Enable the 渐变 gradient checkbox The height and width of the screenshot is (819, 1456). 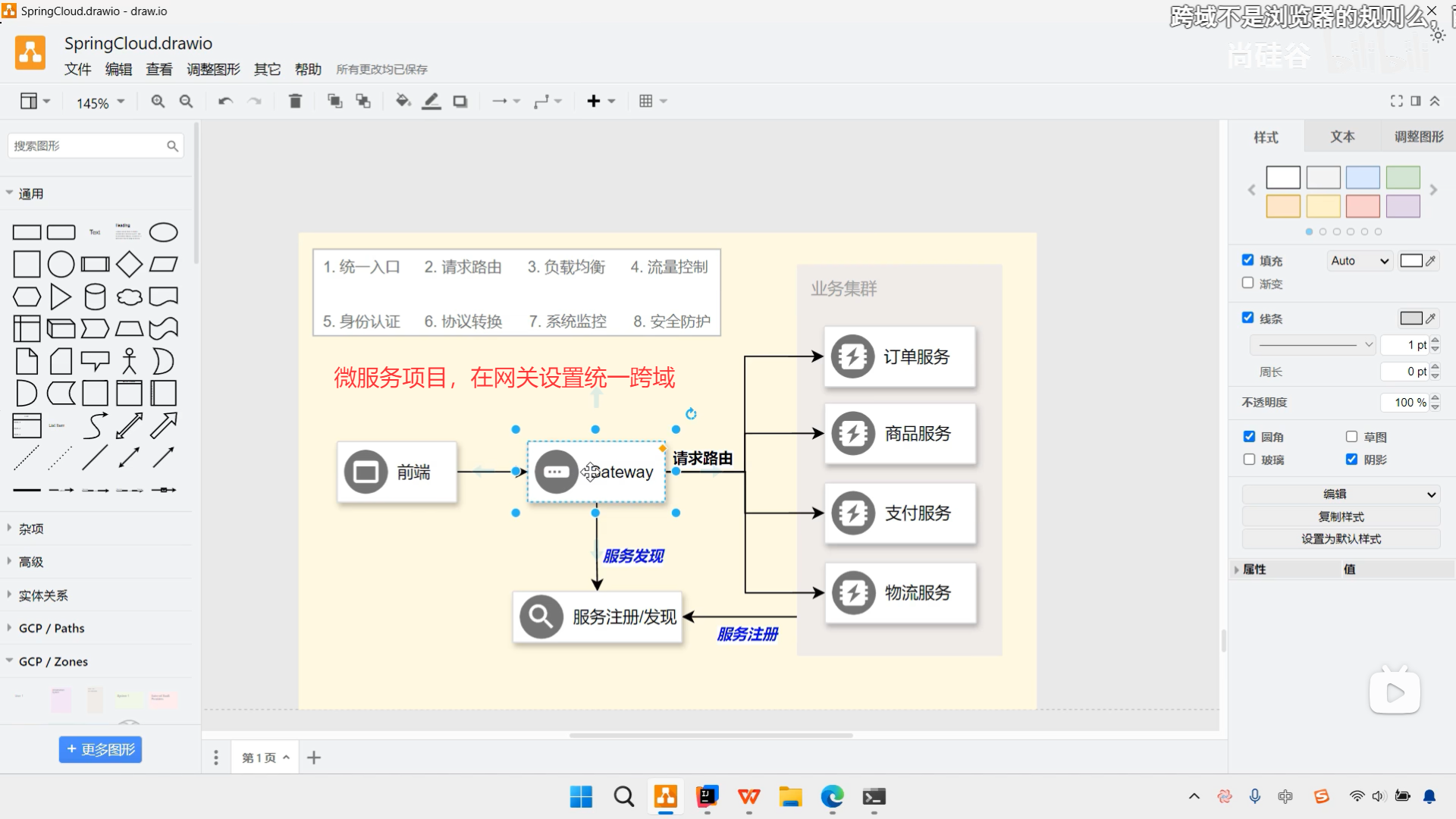point(1247,283)
